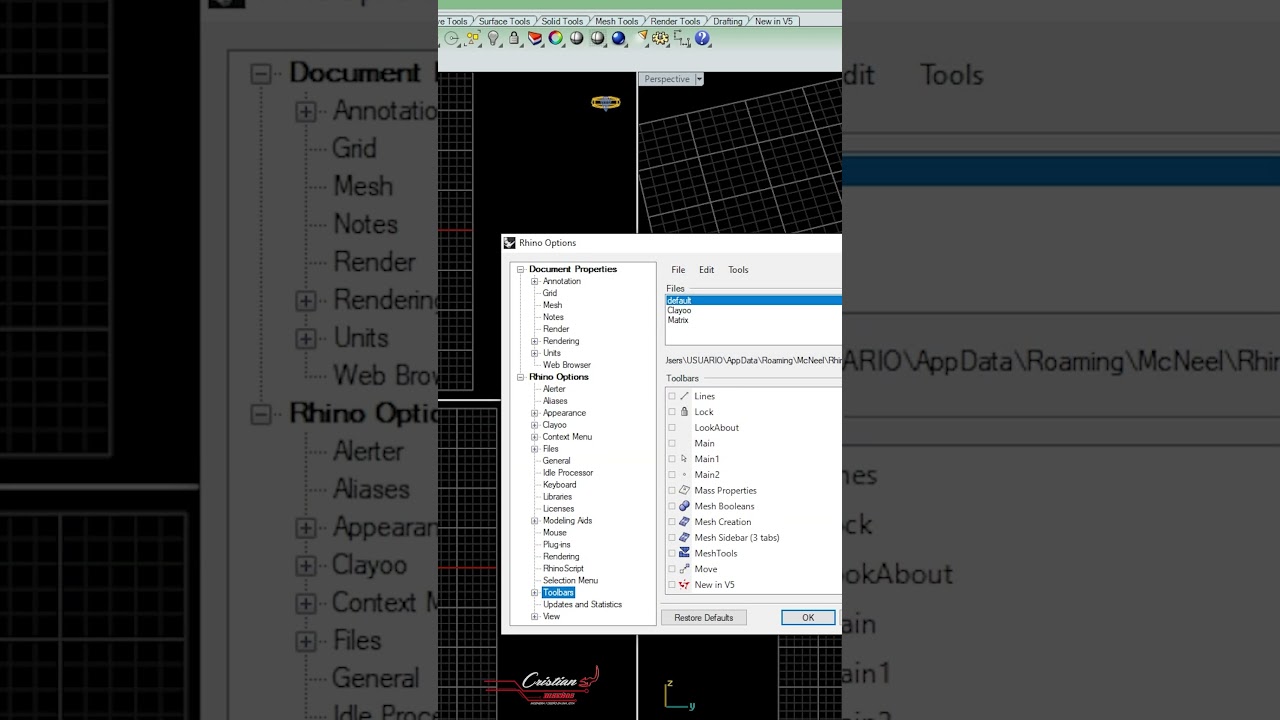Viewport: 1280px width, 720px height.
Task: Click the Move icon in toolbars list
Action: pos(684,569)
